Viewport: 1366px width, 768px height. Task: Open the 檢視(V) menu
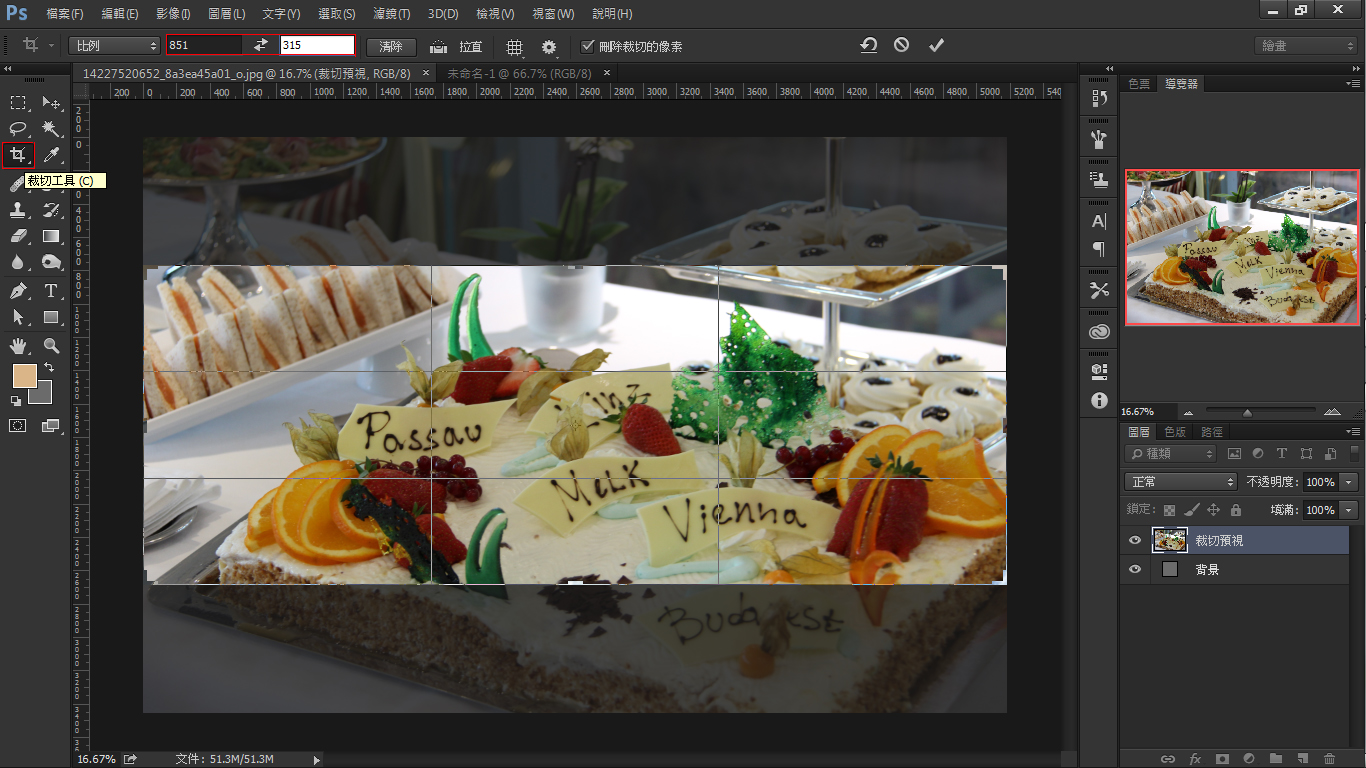tap(495, 14)
